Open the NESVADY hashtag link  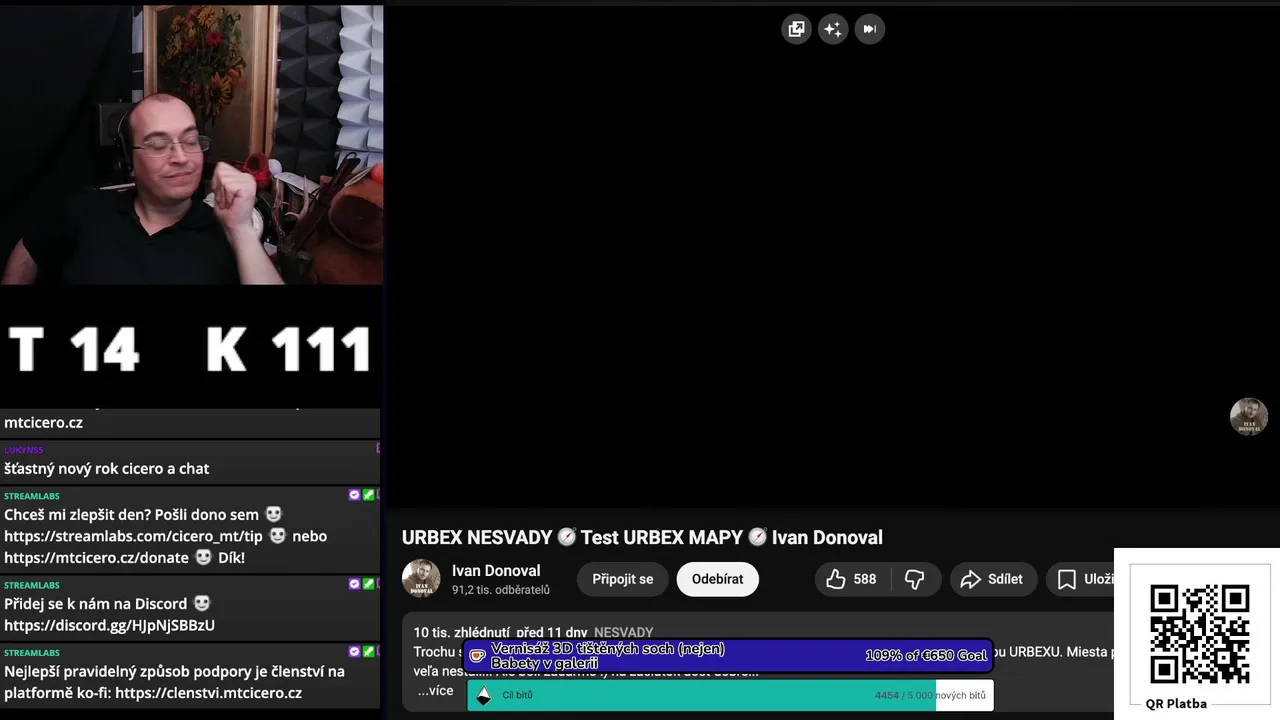(x=623, y=633)
